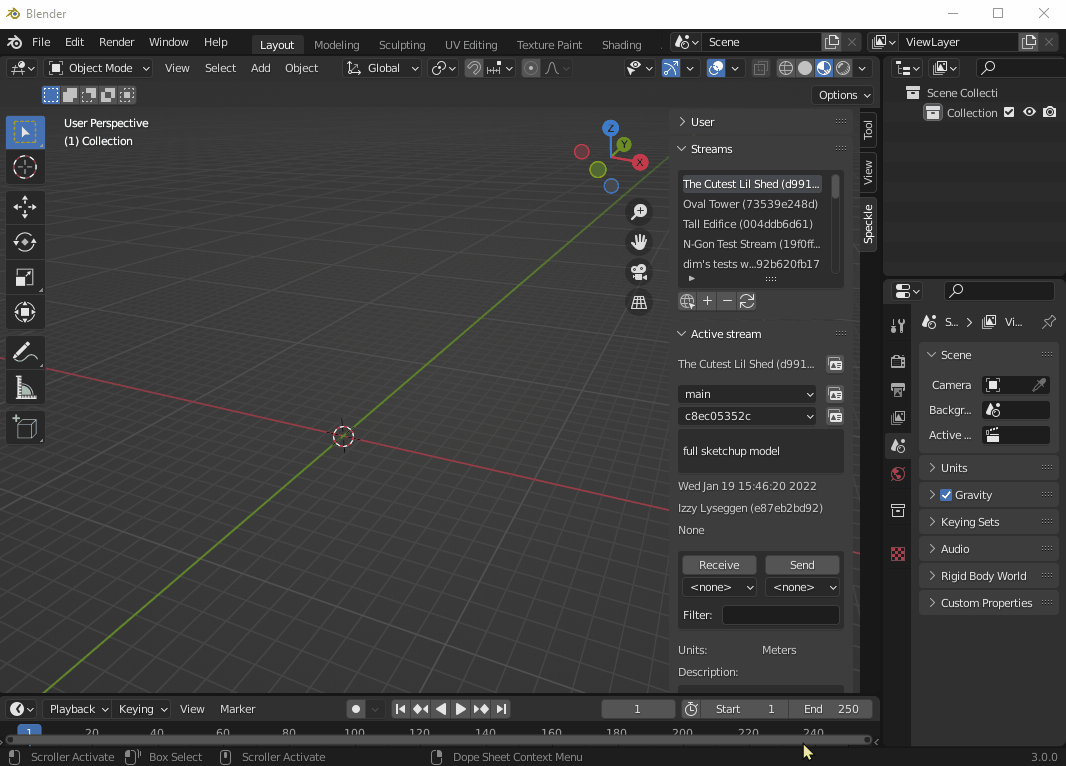Toggle viewport gizmos display
Screen dimensions: 1066x766
click(670, 68)
